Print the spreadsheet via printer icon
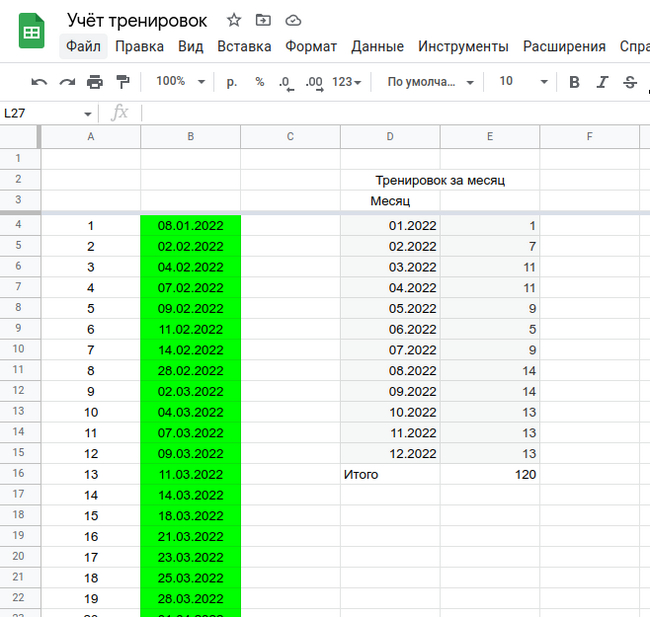Screen dimensions: 650x617 coord(95,82)
